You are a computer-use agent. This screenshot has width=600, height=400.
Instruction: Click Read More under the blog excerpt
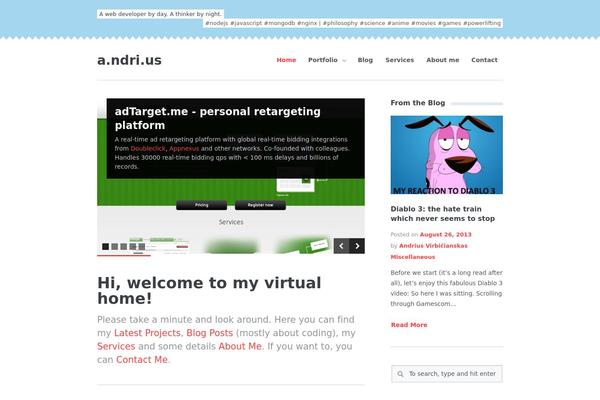click(x=409, y=325)
